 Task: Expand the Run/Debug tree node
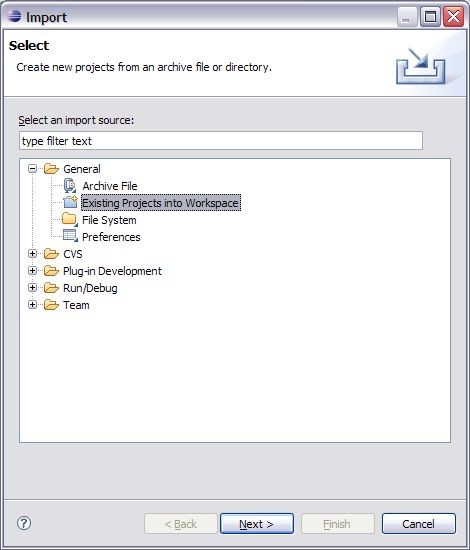coord(32,288)
